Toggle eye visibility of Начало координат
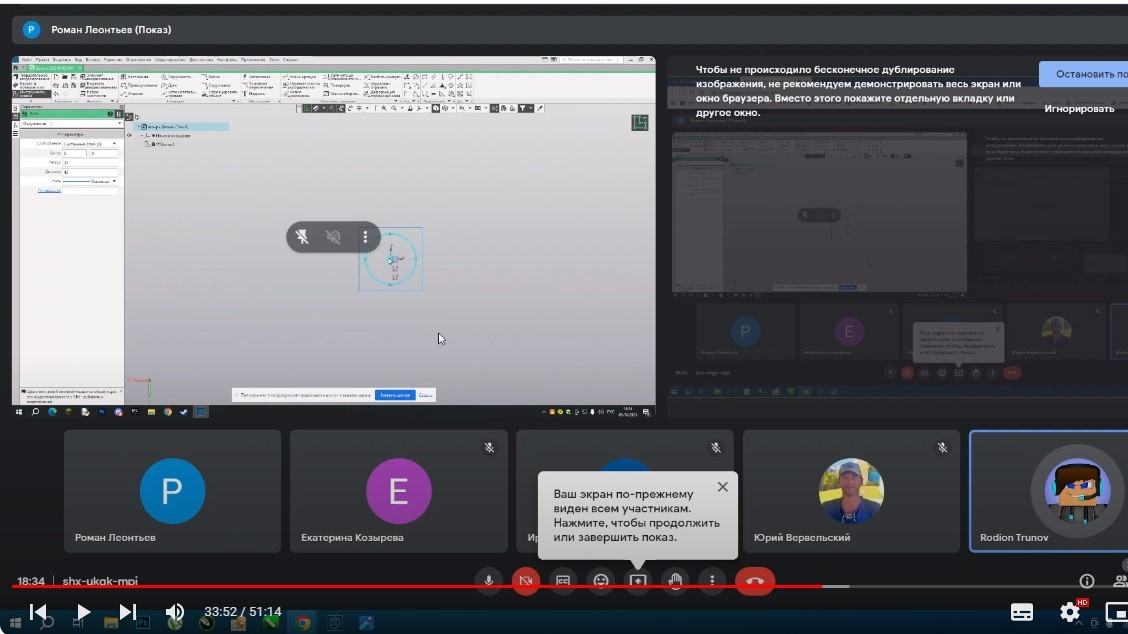 pos(129,135)
